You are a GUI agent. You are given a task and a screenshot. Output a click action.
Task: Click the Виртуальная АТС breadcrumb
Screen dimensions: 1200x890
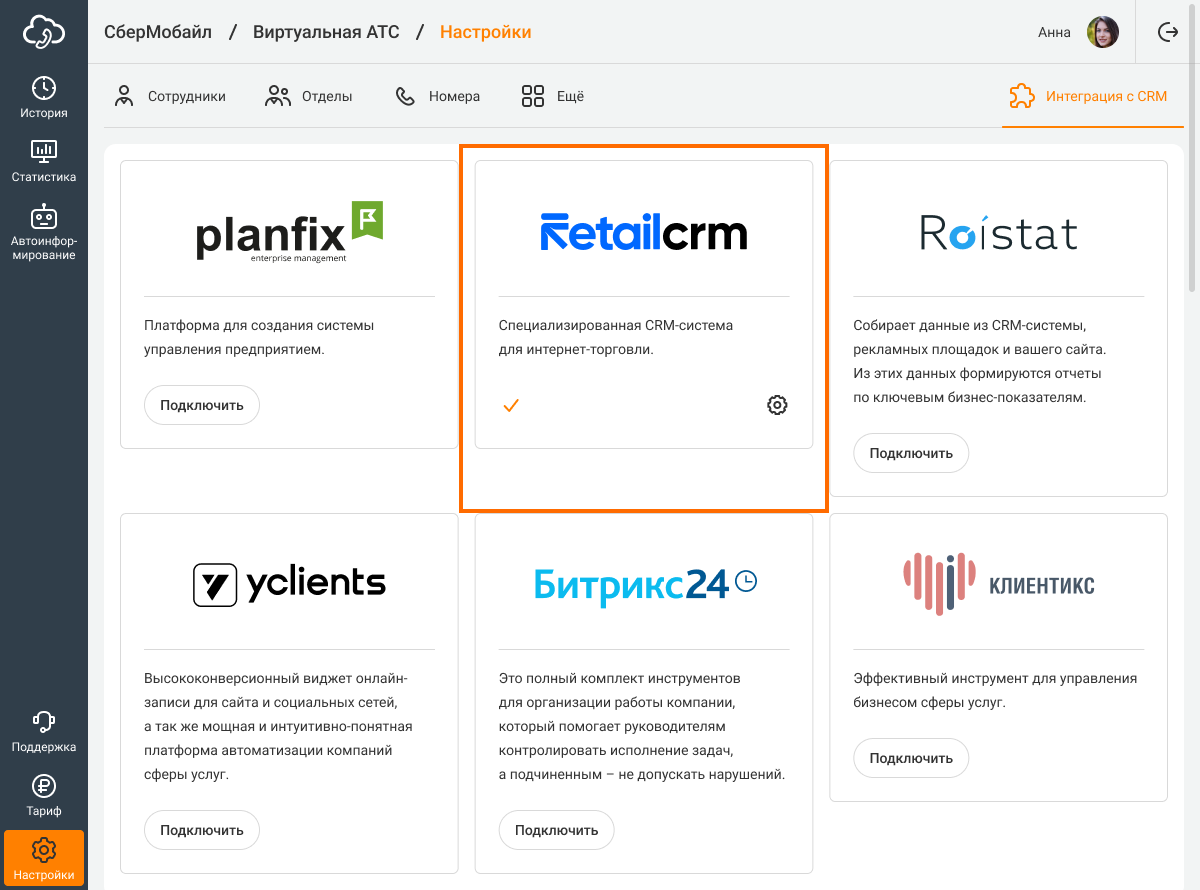click(x=326, y=32)
